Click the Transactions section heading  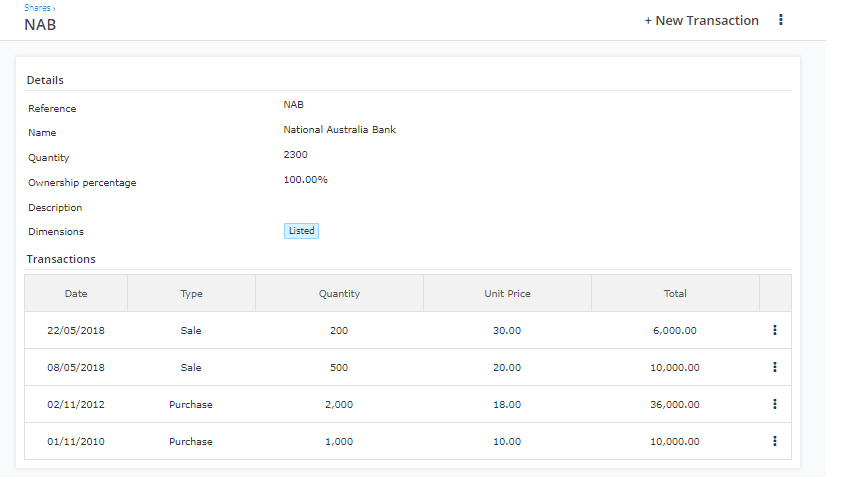[x=61, y=259]
